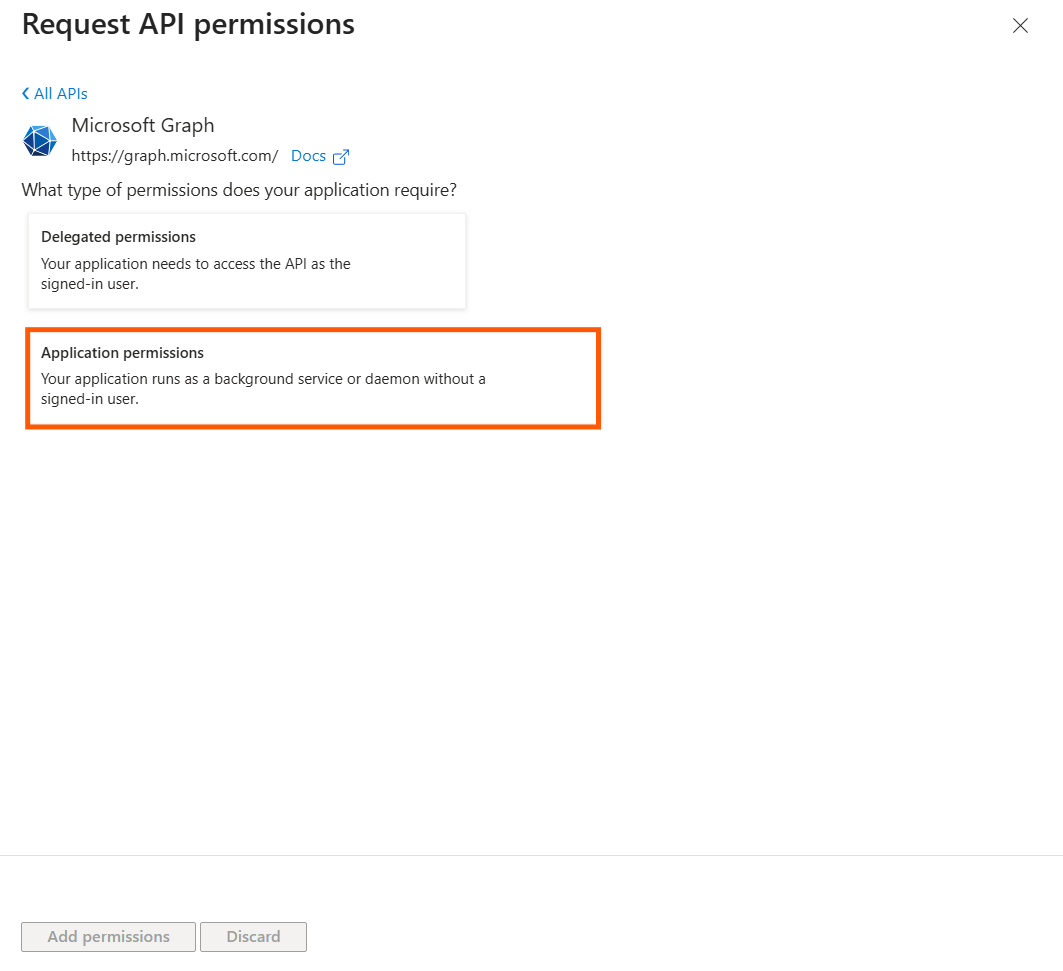This screenshot has width=1063, height=971.
Task: Click the Application permissions title label
Action: click(x=122, y=353)
